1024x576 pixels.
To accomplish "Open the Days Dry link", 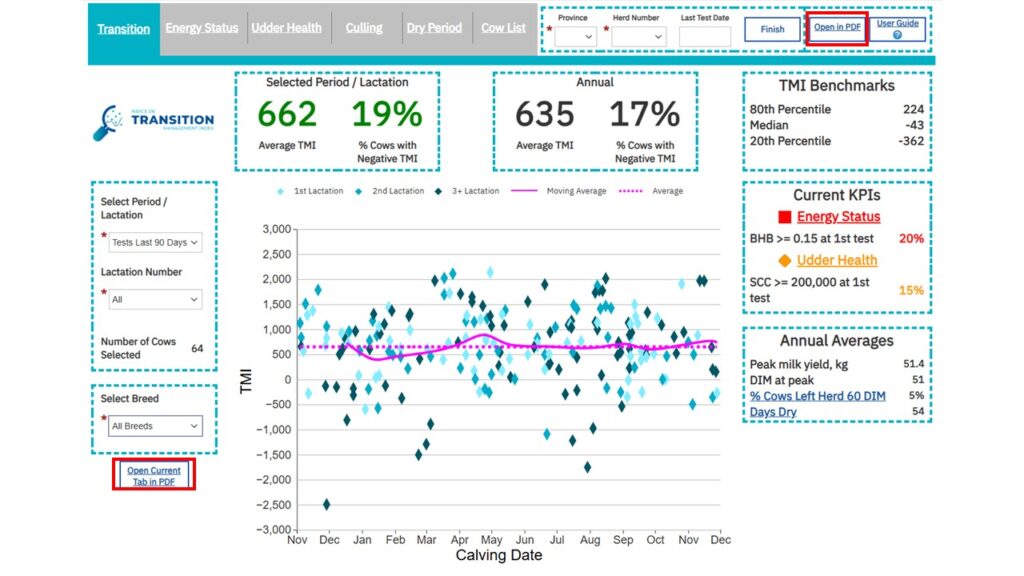I will click(773, 412).
